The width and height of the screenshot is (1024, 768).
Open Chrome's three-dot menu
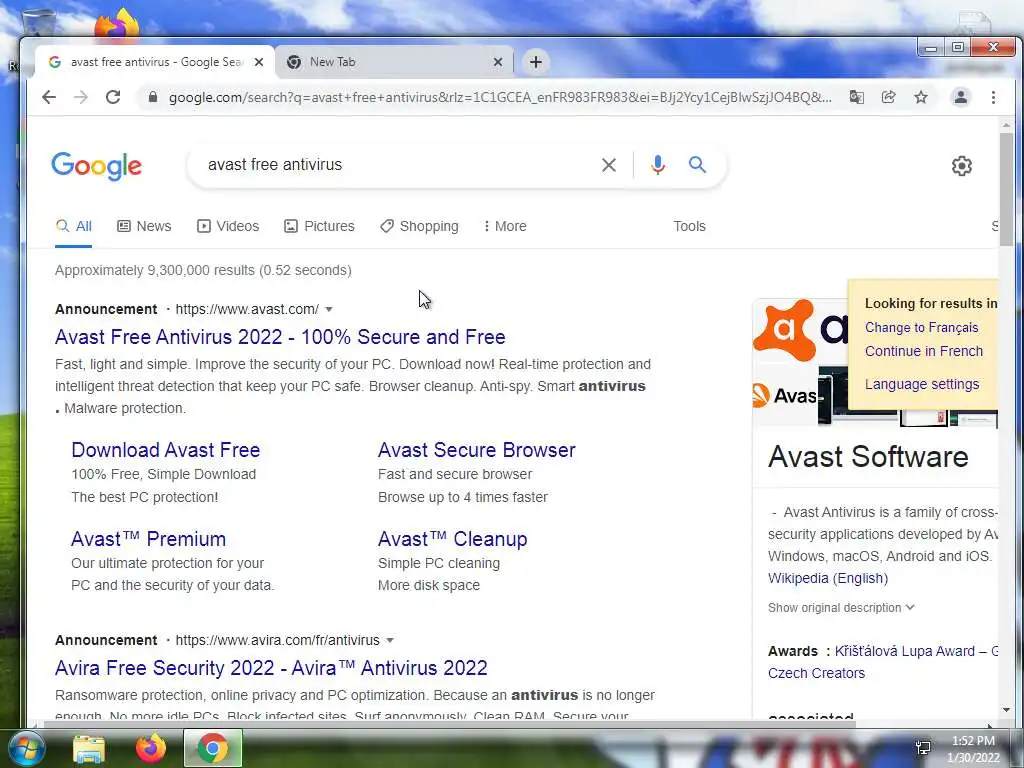993,97
